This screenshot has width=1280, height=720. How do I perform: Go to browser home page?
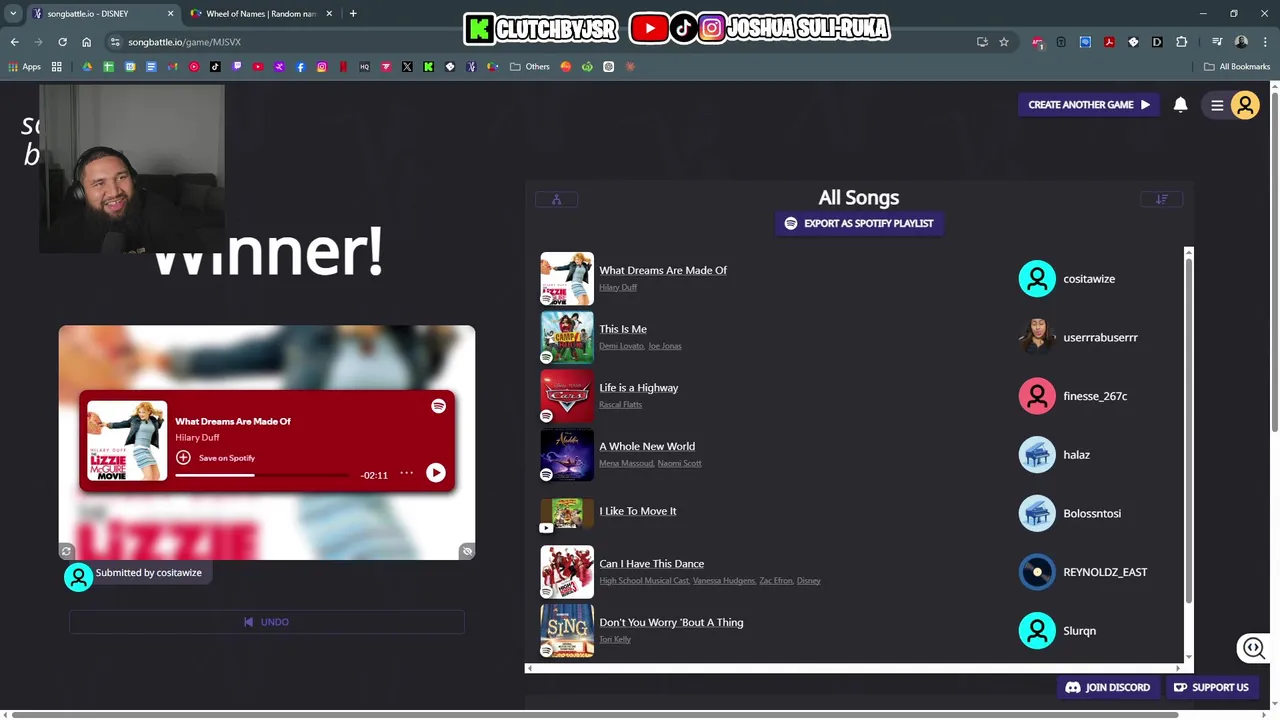click(87, 42)
